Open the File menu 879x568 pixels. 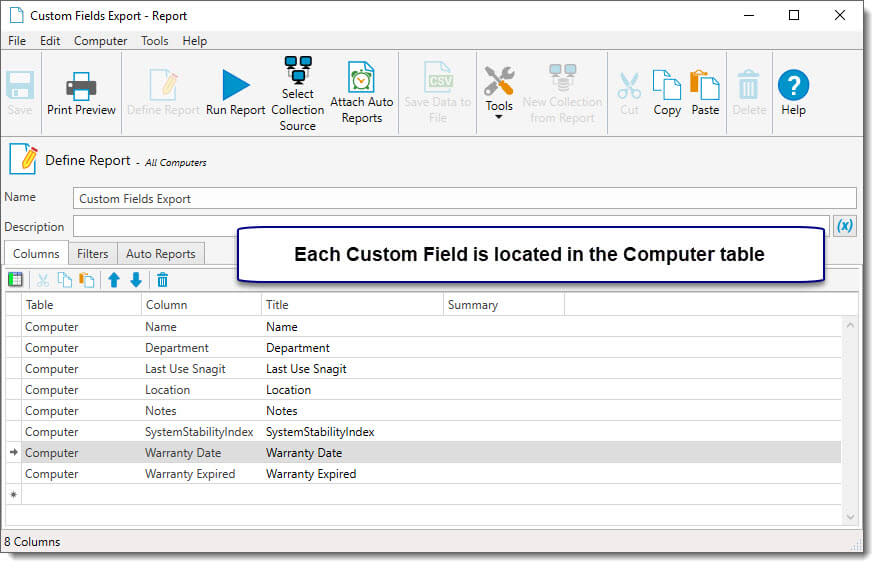[x=17, y=41]
